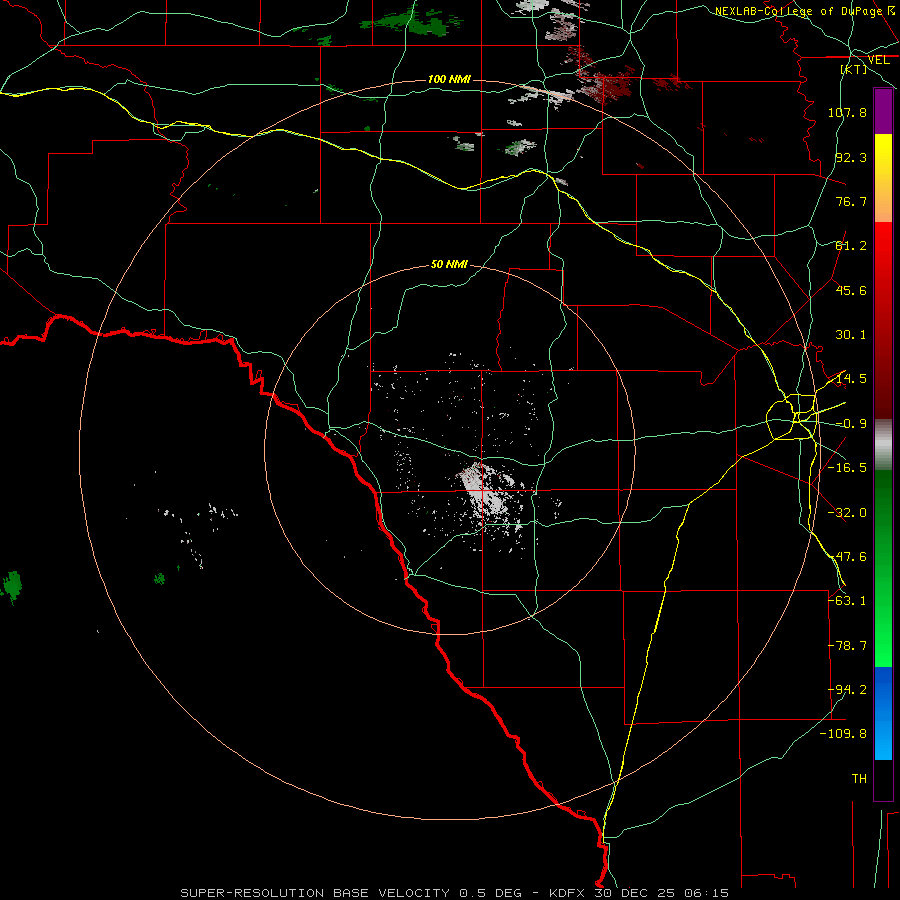
Task: Click the 92.3 legend value
Action: click(x=851, y=157)
